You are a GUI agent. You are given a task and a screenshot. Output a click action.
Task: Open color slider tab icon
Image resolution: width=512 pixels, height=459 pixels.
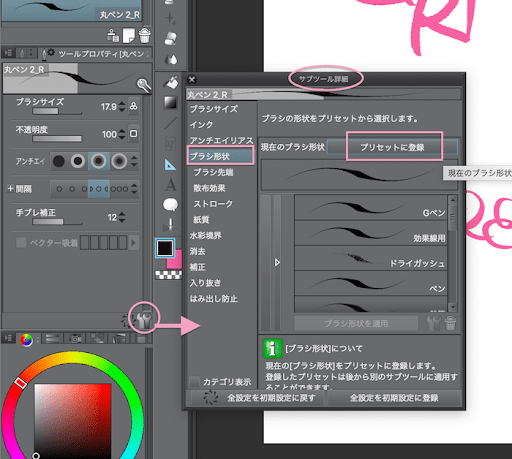[54, 339]
